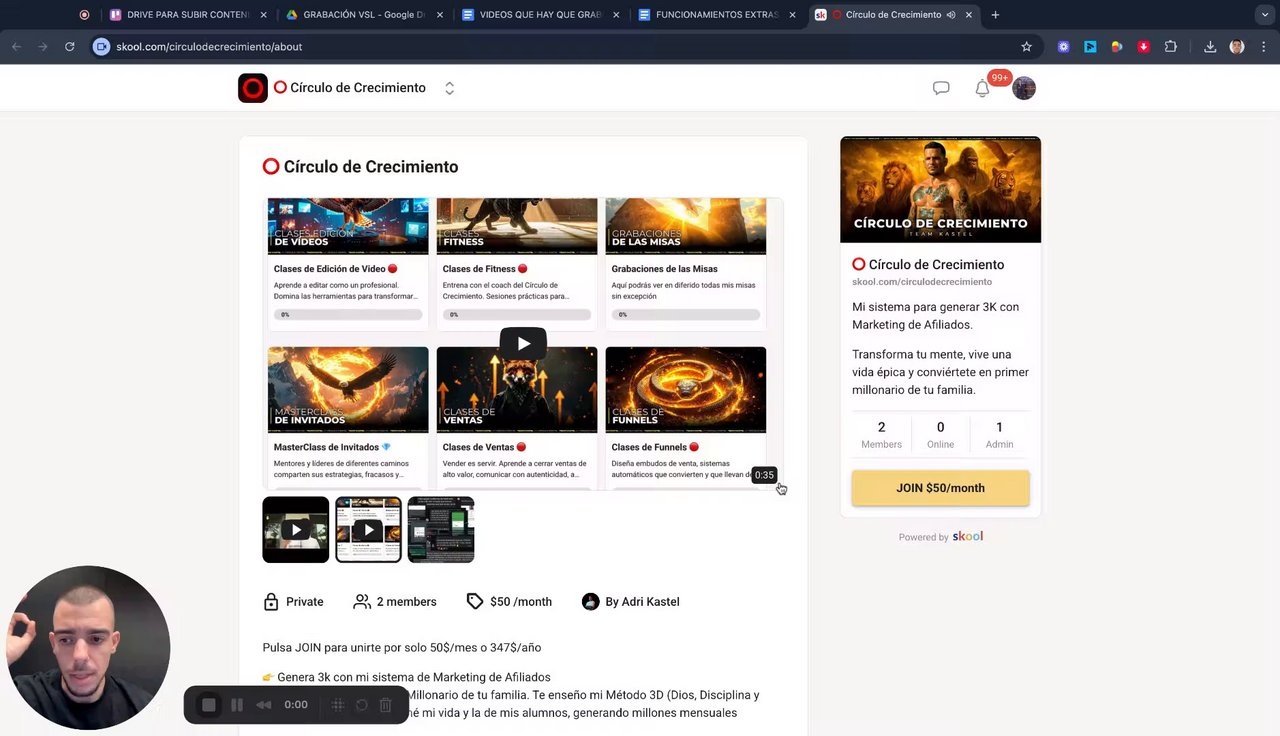Click the webcam bubble overlay
Viewport: 1280px width, 736px height.
88,648
